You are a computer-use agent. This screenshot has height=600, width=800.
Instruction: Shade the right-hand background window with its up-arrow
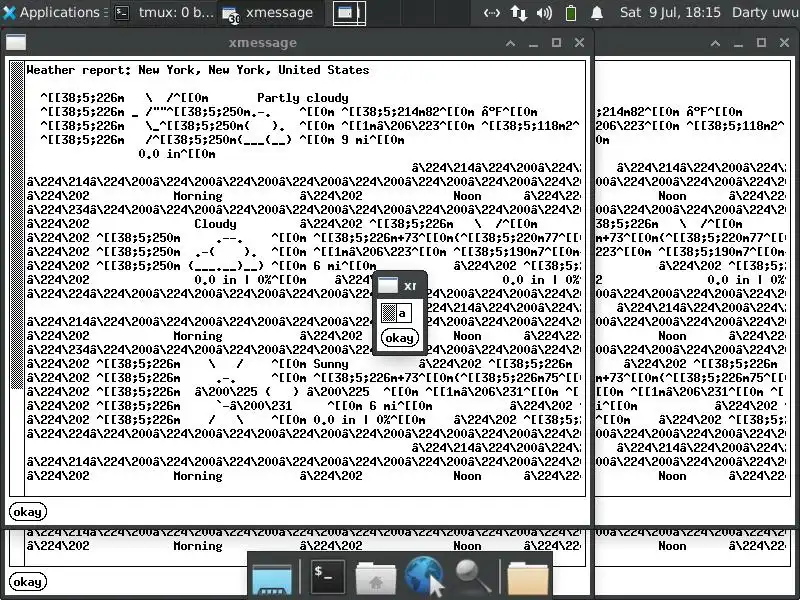pos(715,43)
